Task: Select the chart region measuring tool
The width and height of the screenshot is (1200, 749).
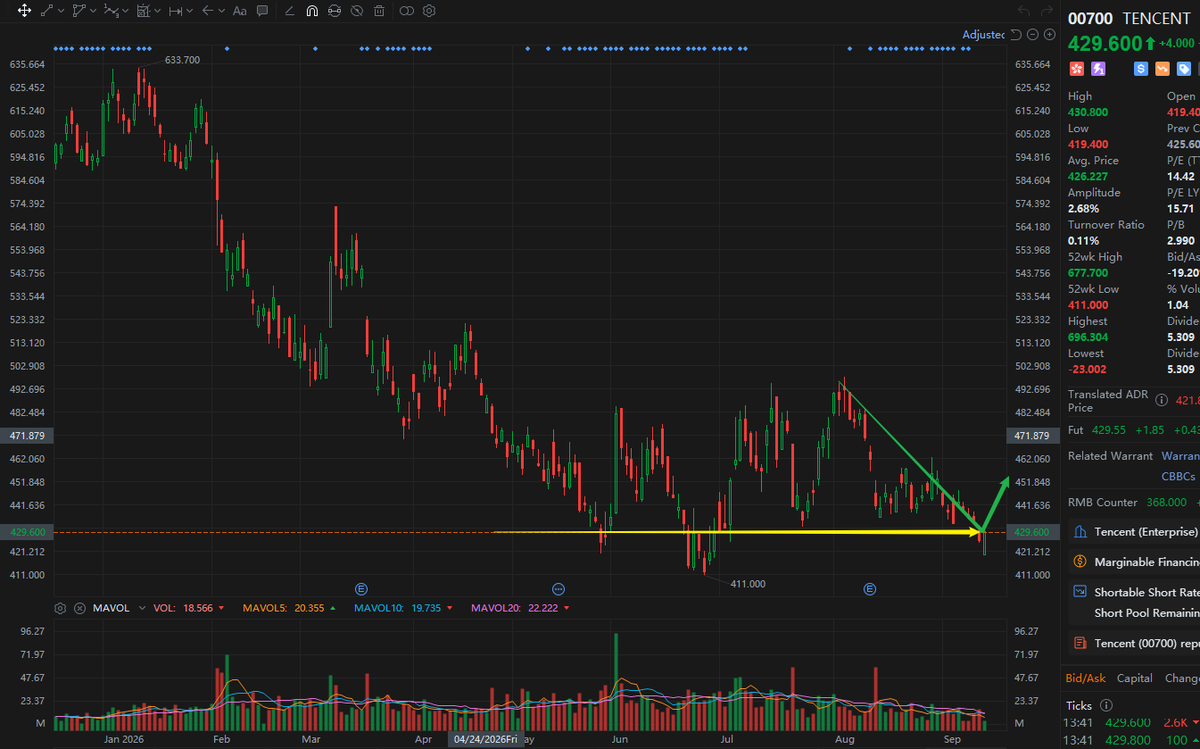Action: [x=143, y=12]
